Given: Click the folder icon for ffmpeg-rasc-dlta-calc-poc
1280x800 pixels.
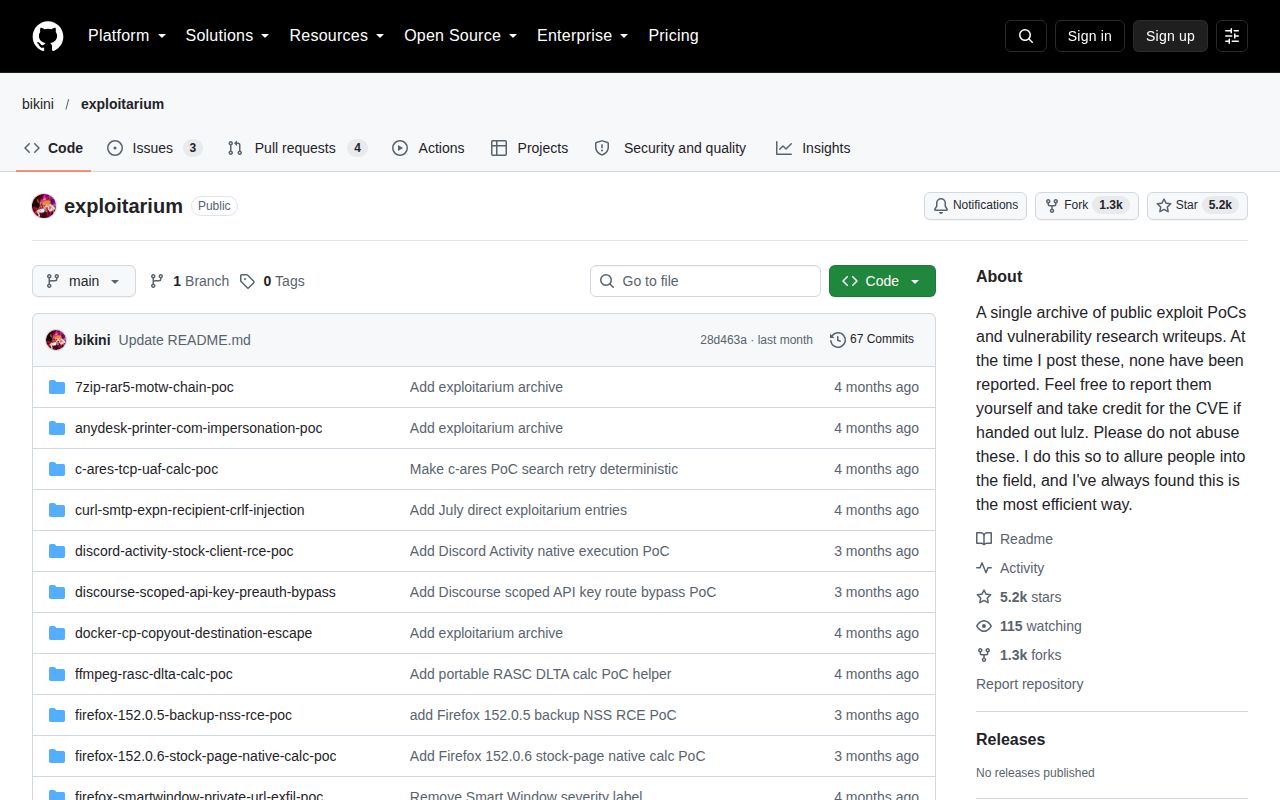Looking at the screenshot, I should coord(57,674).
